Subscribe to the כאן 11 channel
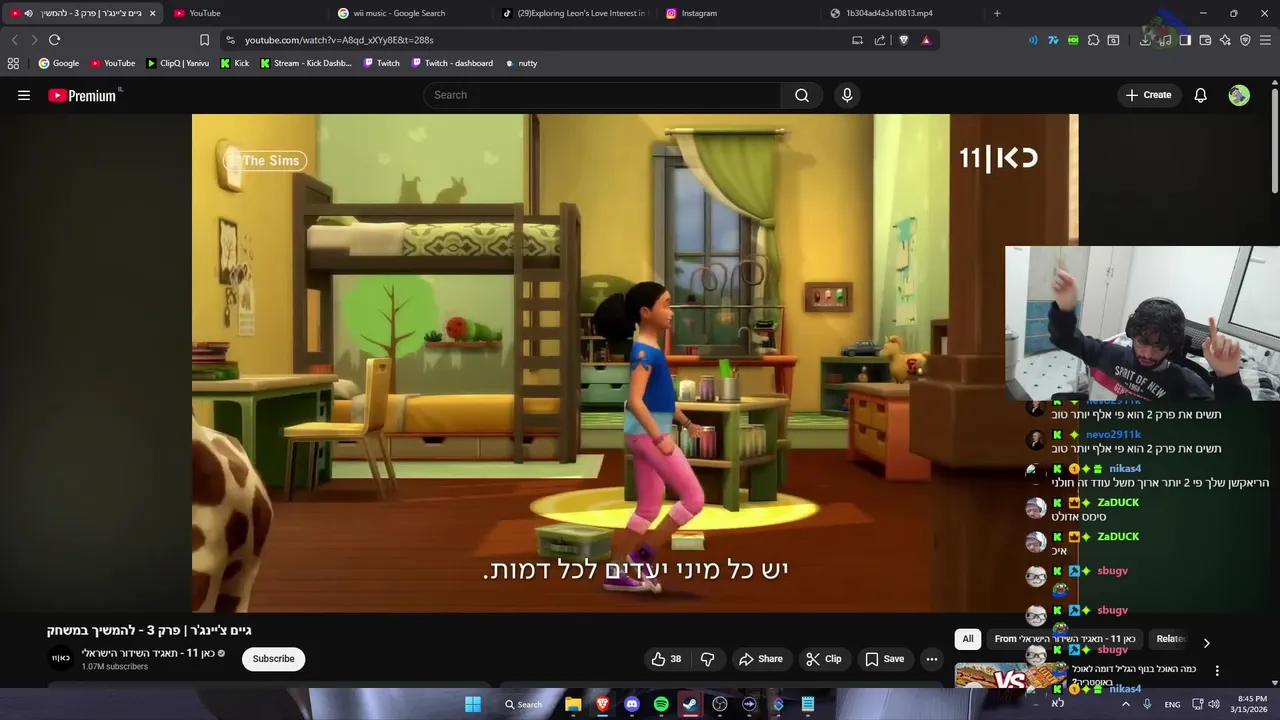This screenshot has height=720, width=1280. point(273,659)
